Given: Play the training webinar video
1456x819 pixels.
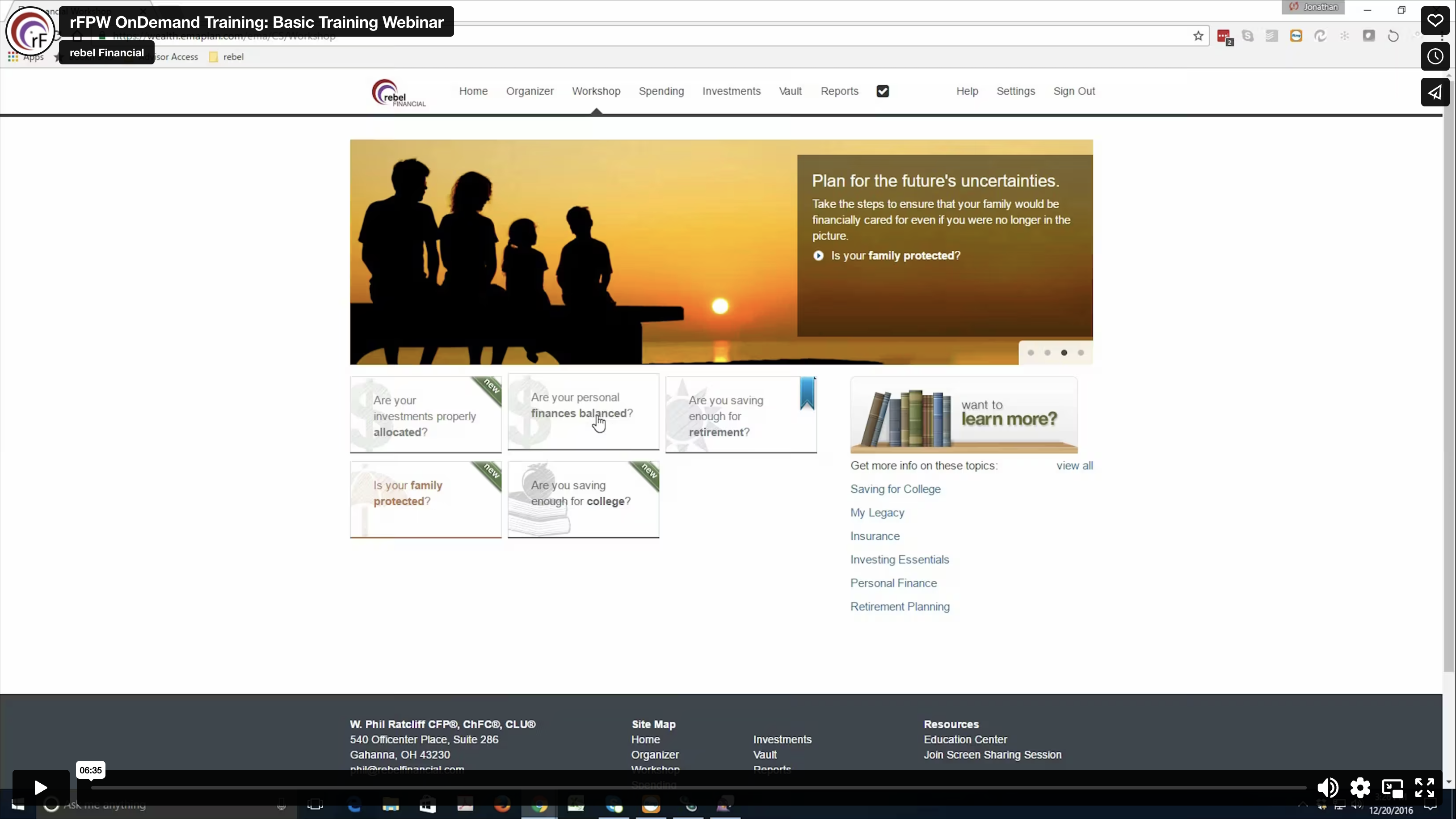Looking at the screenshot, I should pyautogui.click(x=41, y=787).
